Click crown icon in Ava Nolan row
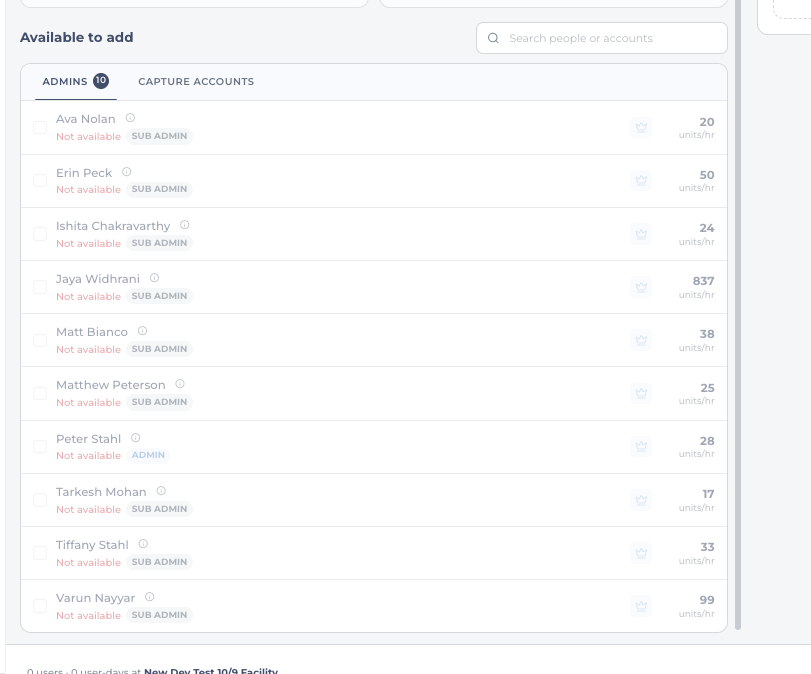This screenshot has height=674, width=811. pos(641,127)
